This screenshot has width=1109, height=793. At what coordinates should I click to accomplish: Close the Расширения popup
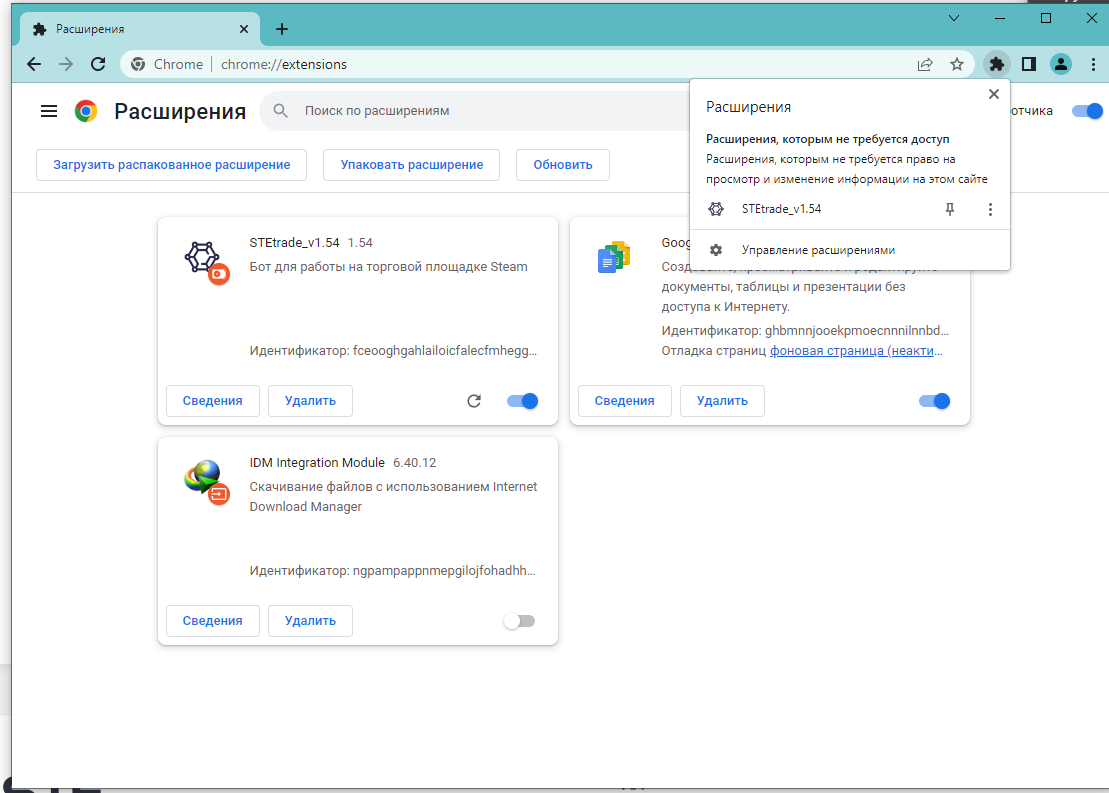click(x=994, y=94)
